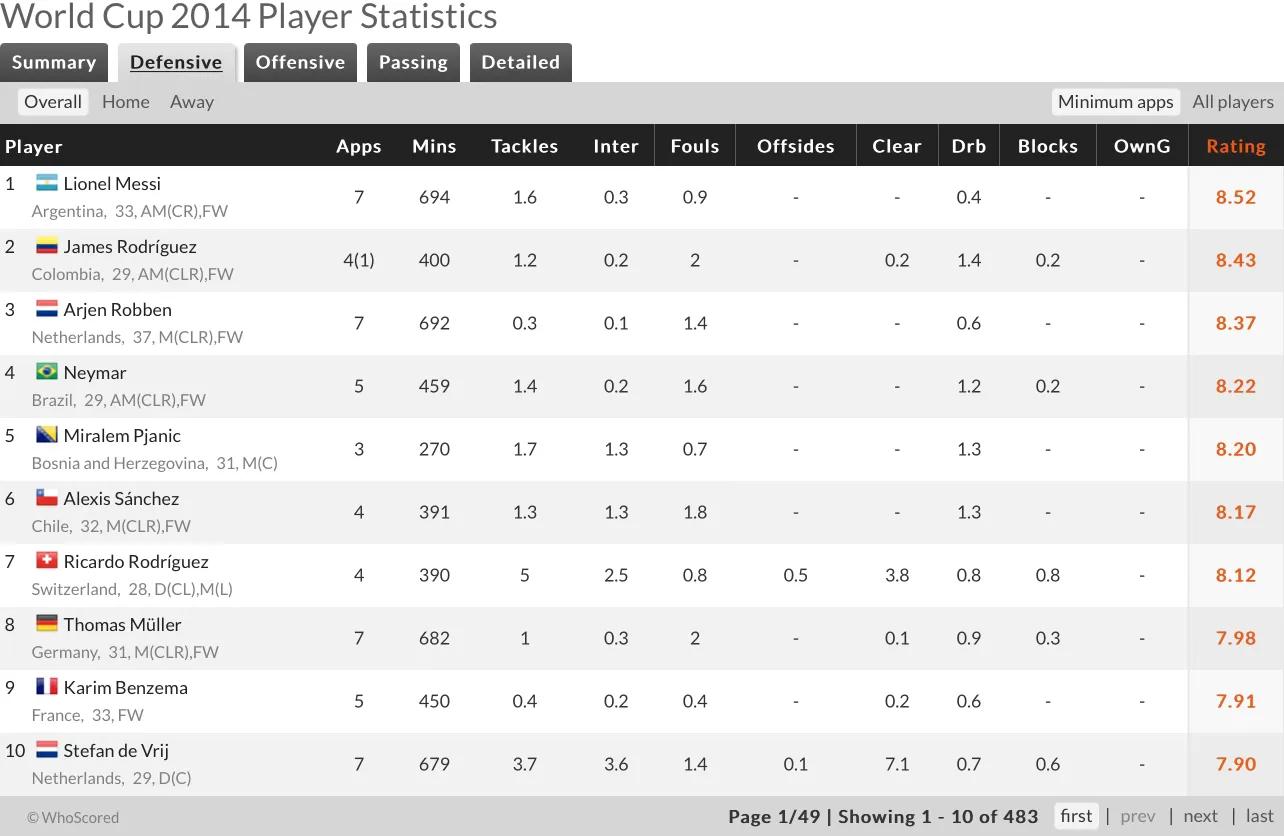The height and width of the screenshot is (836, 1284).
Task: Click the France flag beside Karim Benzema
Action: 46,687
